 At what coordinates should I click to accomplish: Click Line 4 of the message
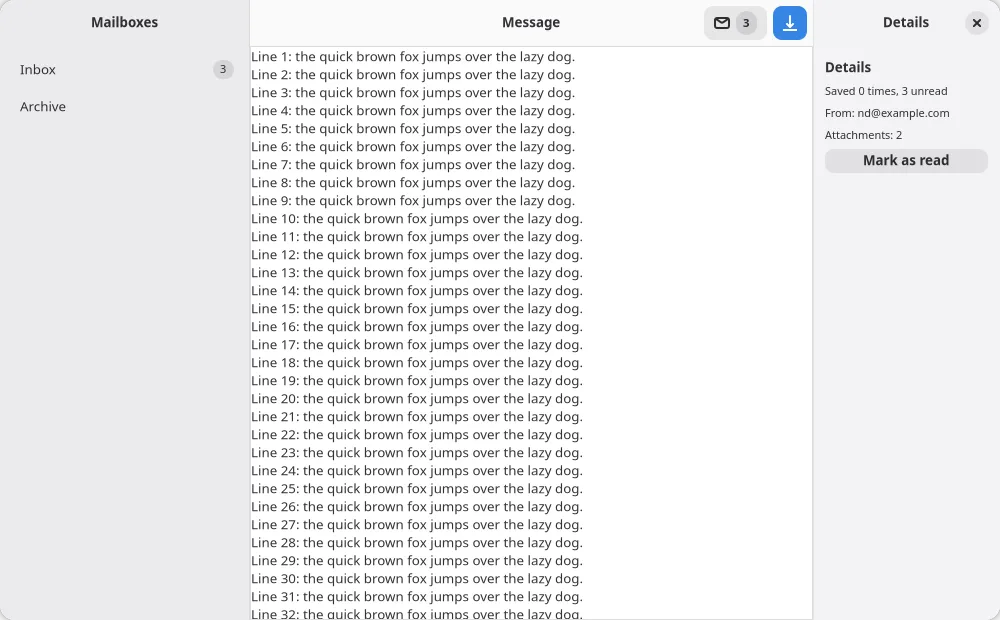coord(413,110)
